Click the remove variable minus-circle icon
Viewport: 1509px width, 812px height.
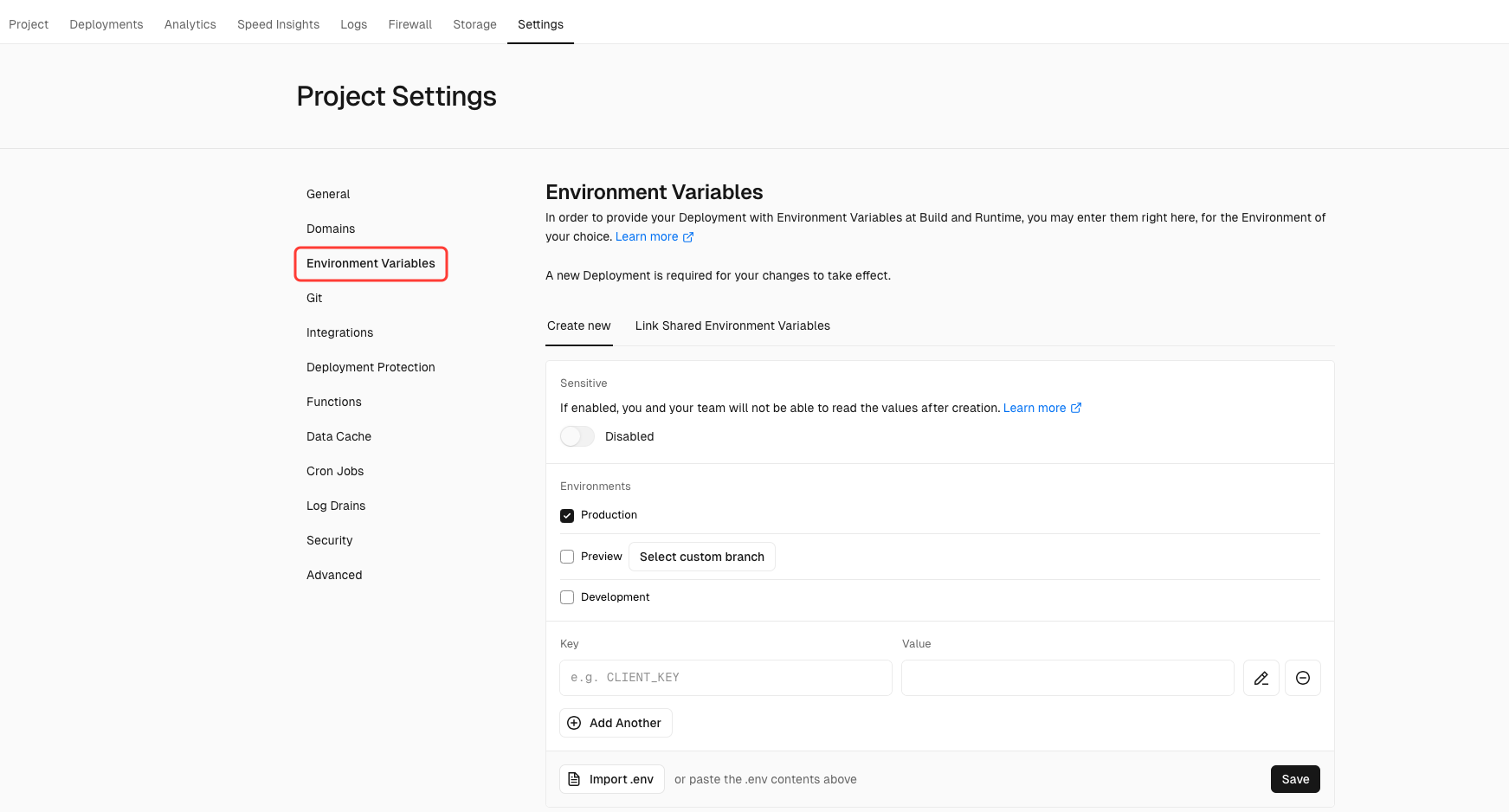click(1302, 678)
